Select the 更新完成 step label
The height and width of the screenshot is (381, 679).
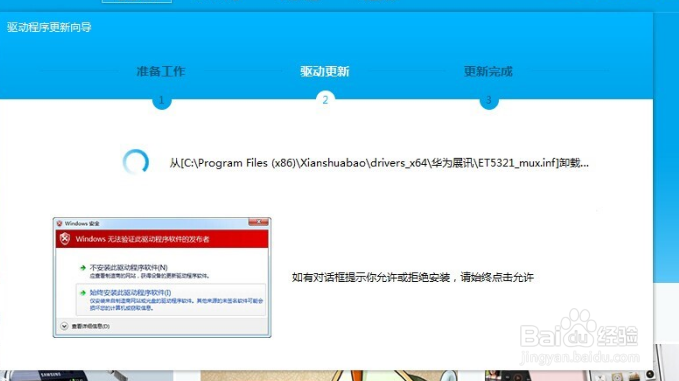[488, 71]
